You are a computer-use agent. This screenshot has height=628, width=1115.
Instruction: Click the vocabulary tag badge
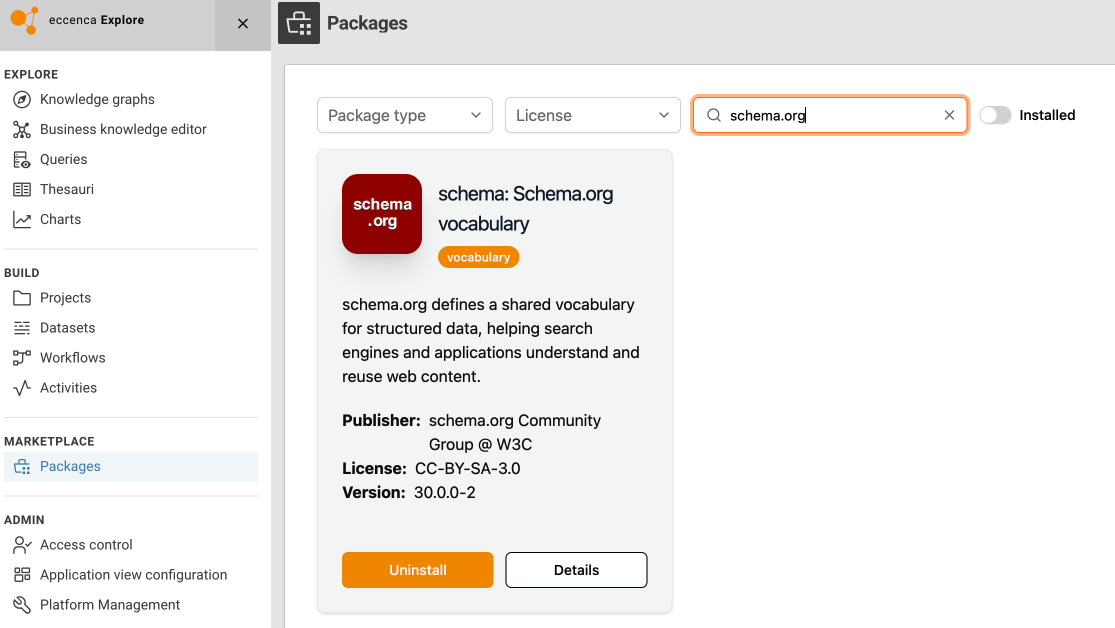coord(479,257)
